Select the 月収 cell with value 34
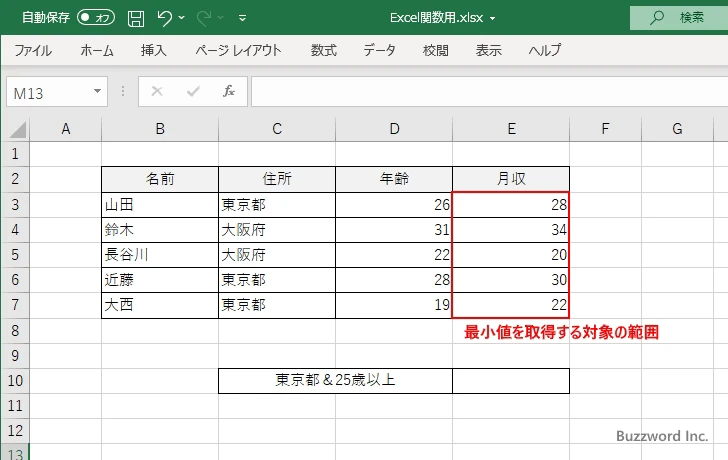This screenshot has width=728, height=460. pyautogui.click(x=511, y=230)
